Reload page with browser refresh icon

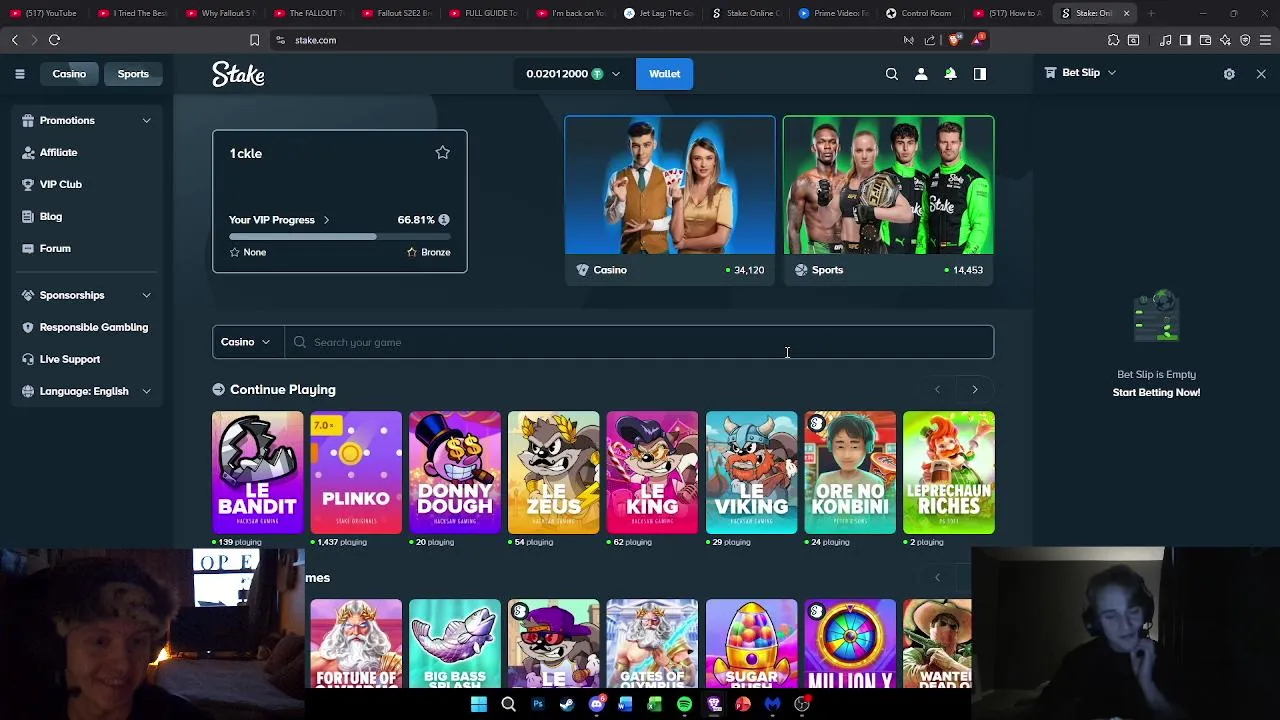click(54, 40)
